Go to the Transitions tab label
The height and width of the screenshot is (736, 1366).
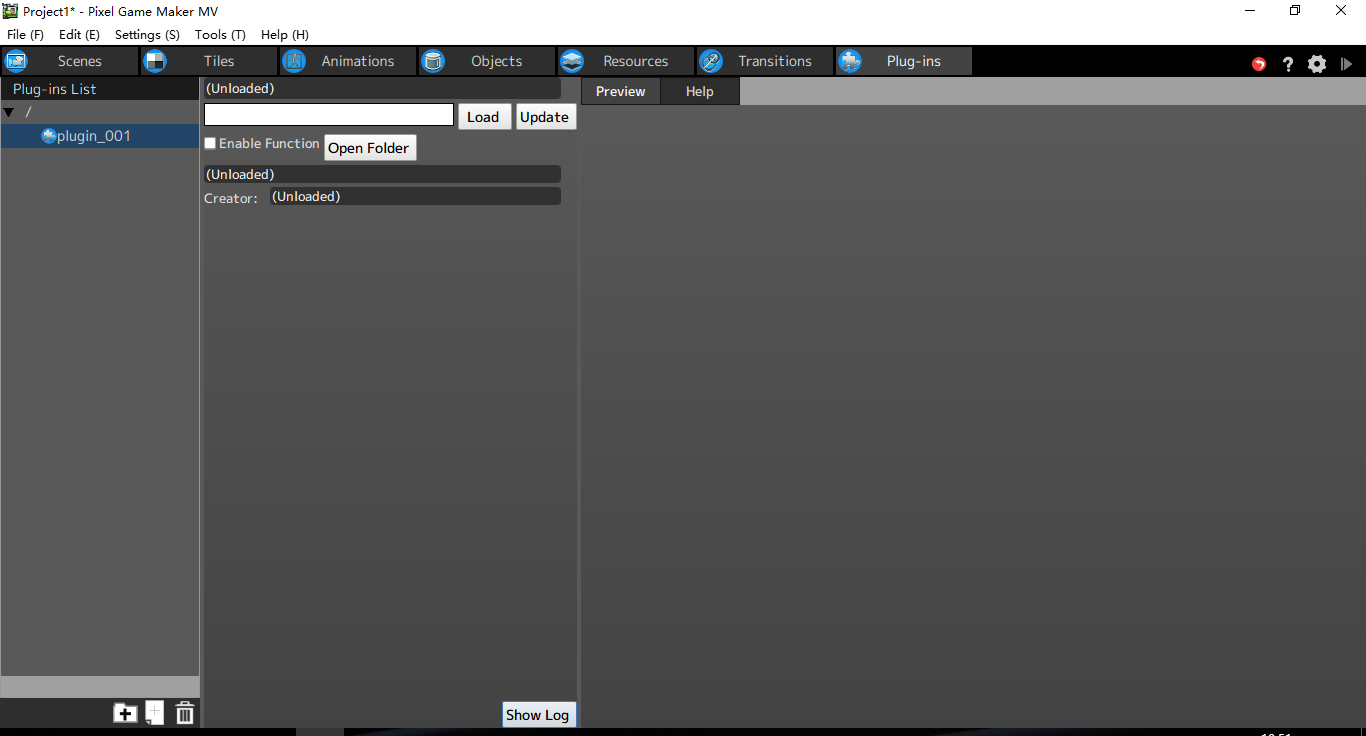775,61
